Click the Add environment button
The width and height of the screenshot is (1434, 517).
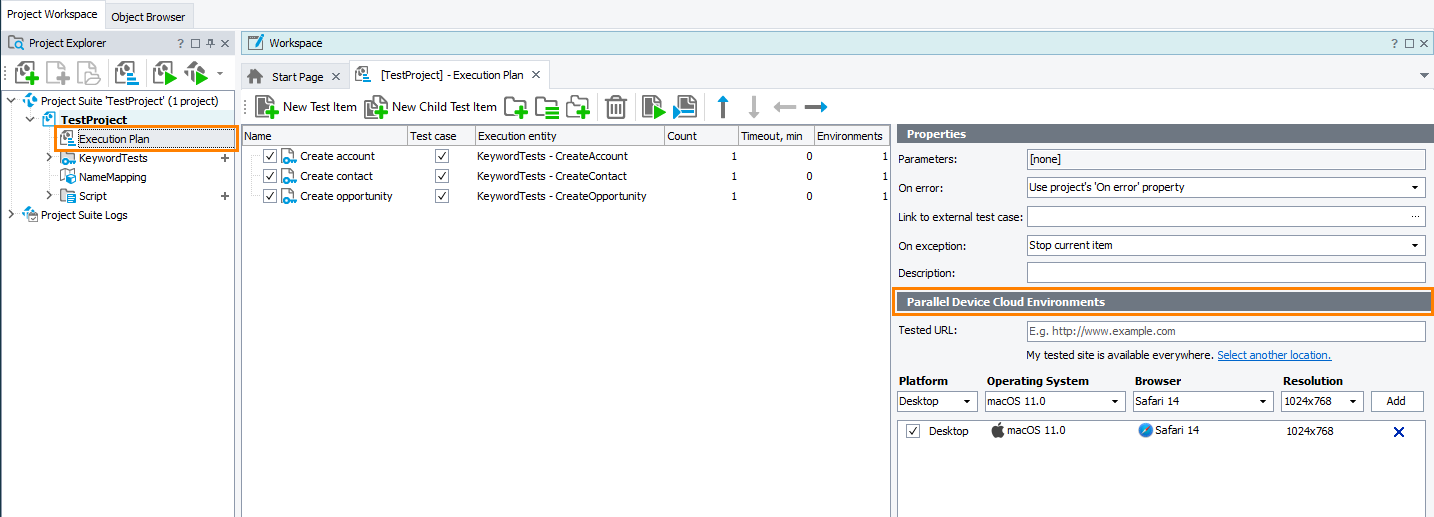pos(1396,401)
